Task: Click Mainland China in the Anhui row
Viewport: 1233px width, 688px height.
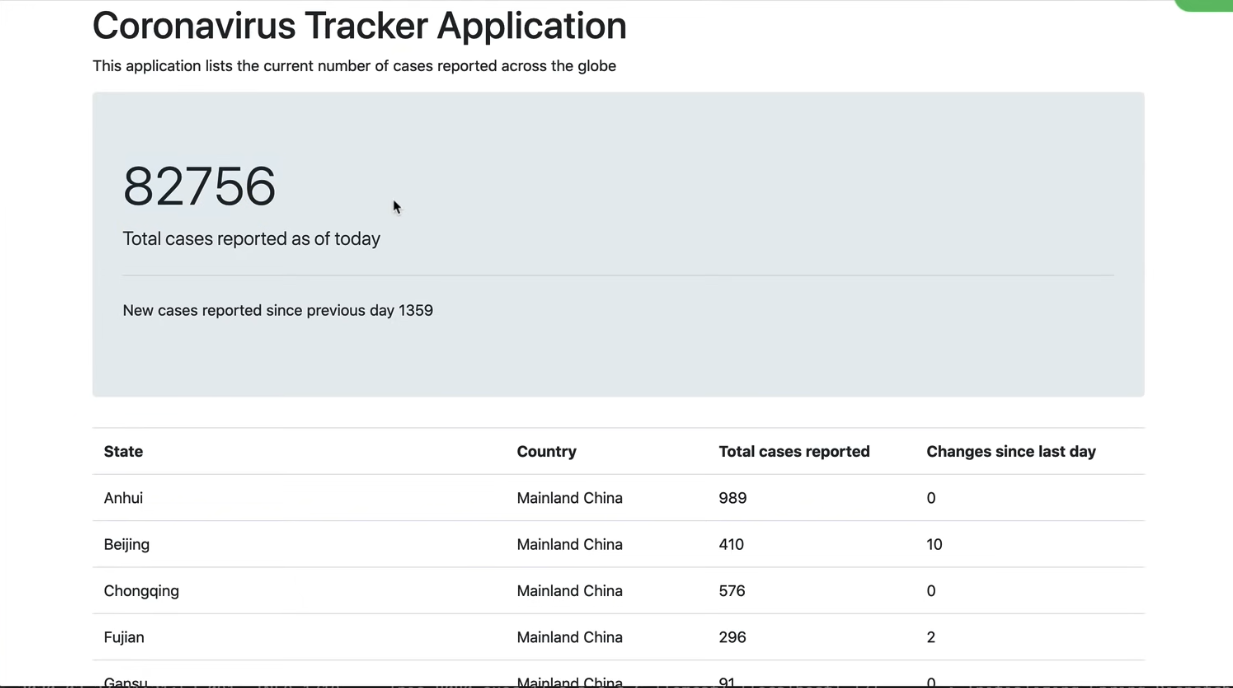Action: point(569,498)
